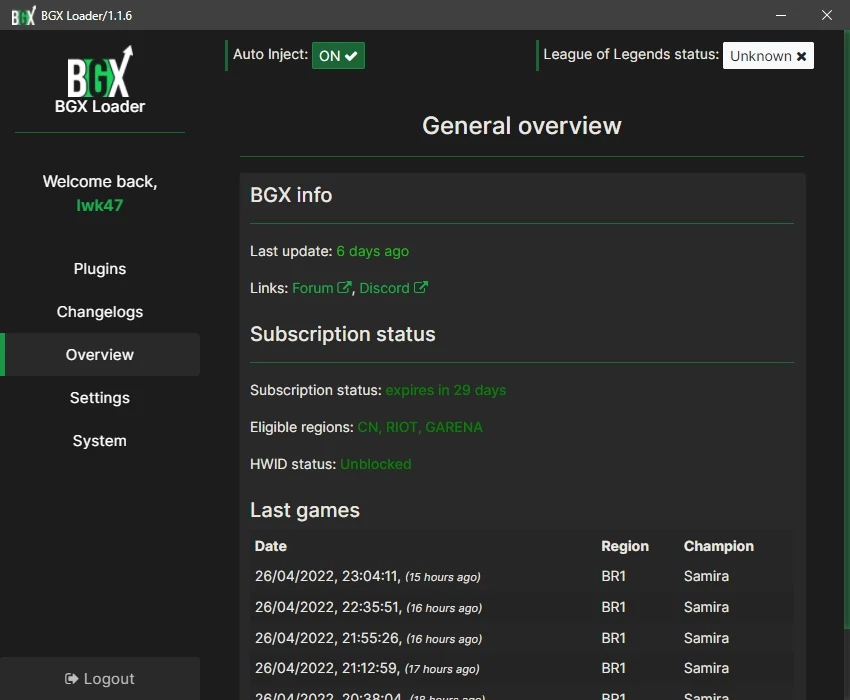Screen dimensions: 850x700
Task: Open the Changelogs section
Action: click(x=100, y=312)
